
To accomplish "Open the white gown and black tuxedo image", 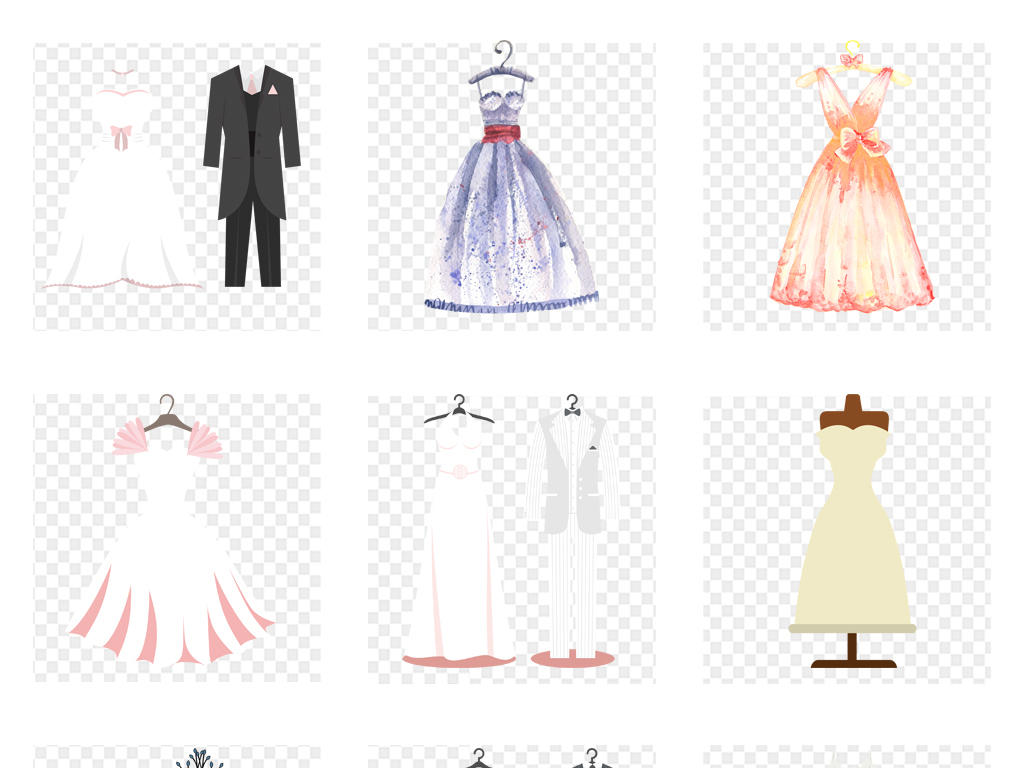I will [177, 187].
